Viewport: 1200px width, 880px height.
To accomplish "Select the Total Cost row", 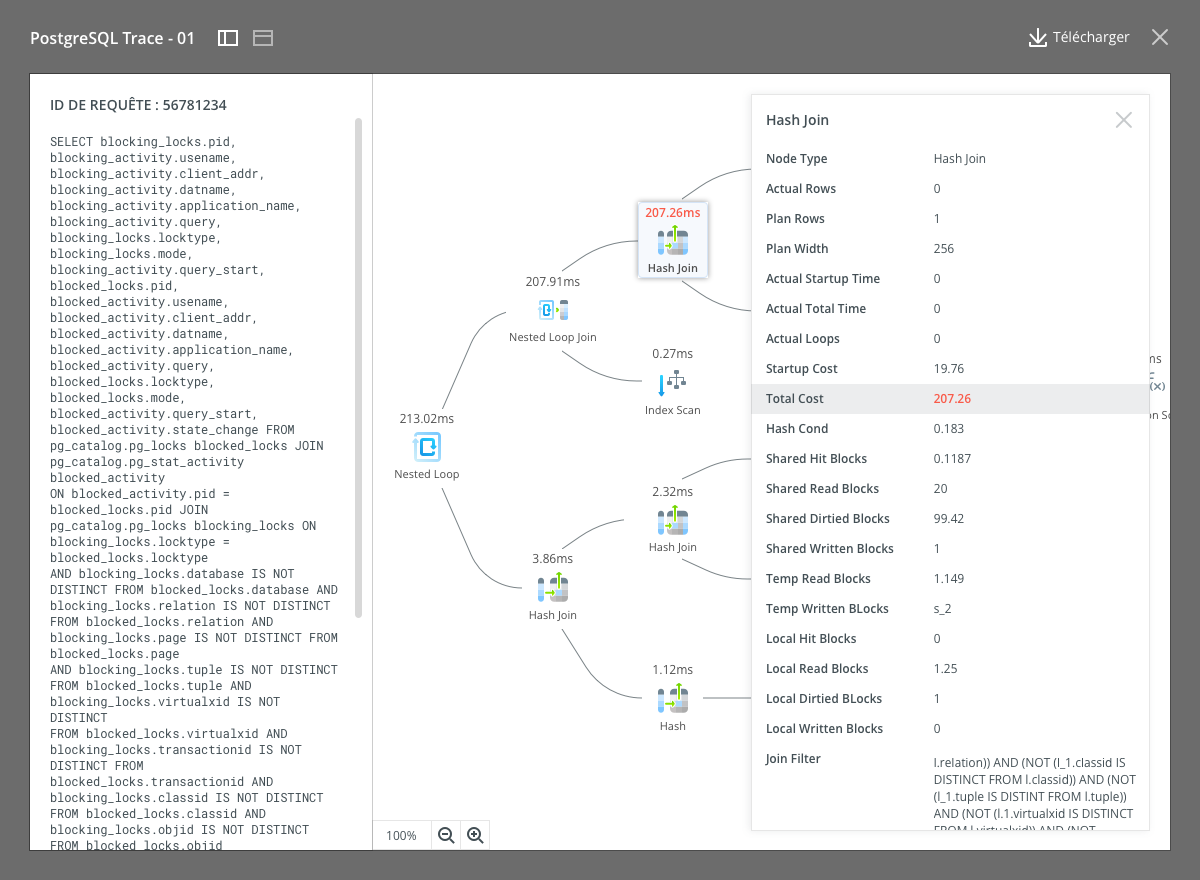I will (950, 399).
